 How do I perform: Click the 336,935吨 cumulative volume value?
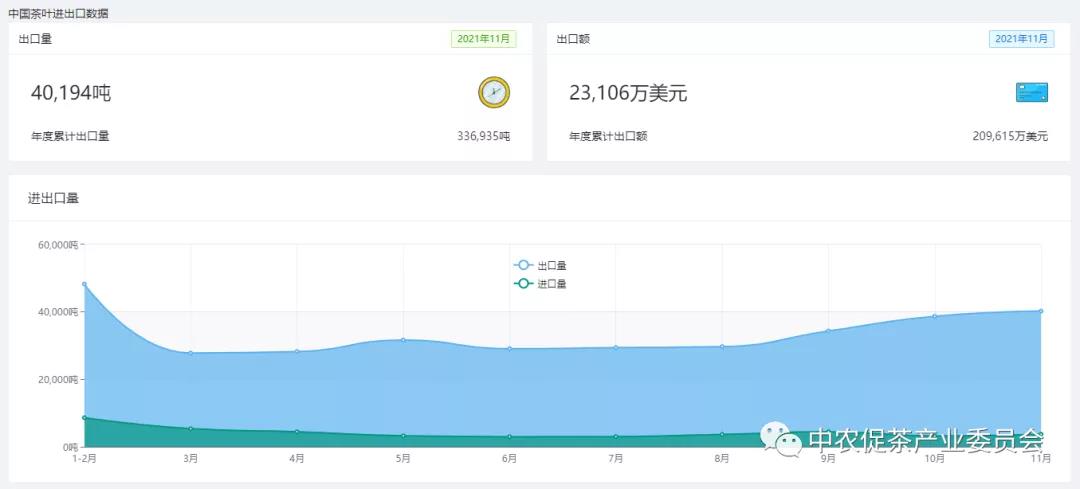pos(484,136)
